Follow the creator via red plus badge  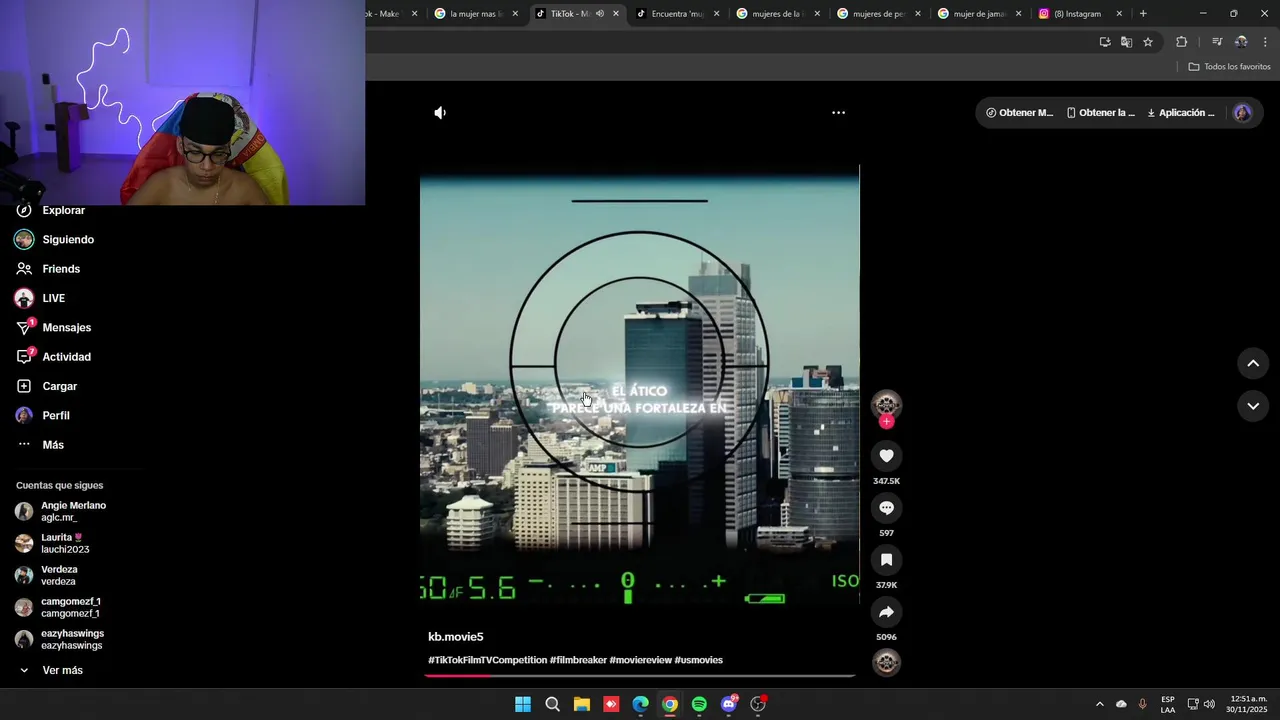pyautogui.click(x=886, y=422)
